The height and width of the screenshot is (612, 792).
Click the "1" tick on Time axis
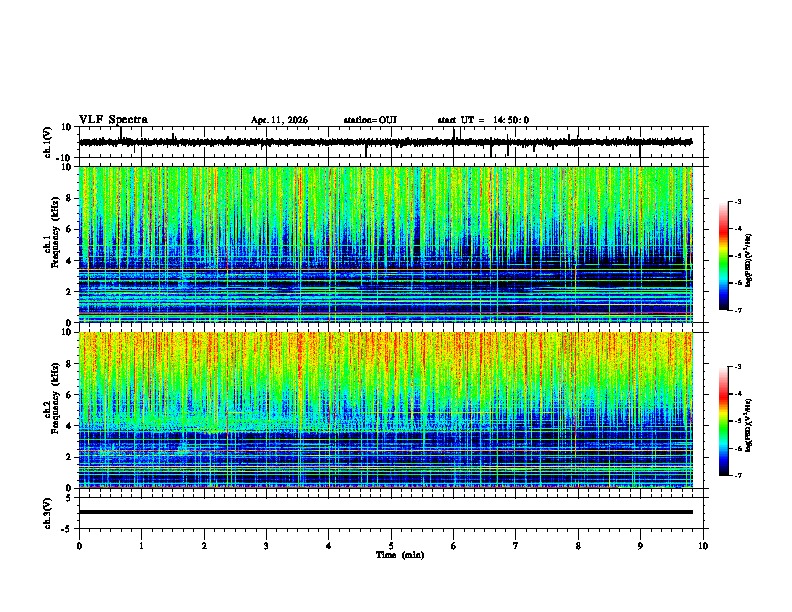coord(141,546)
